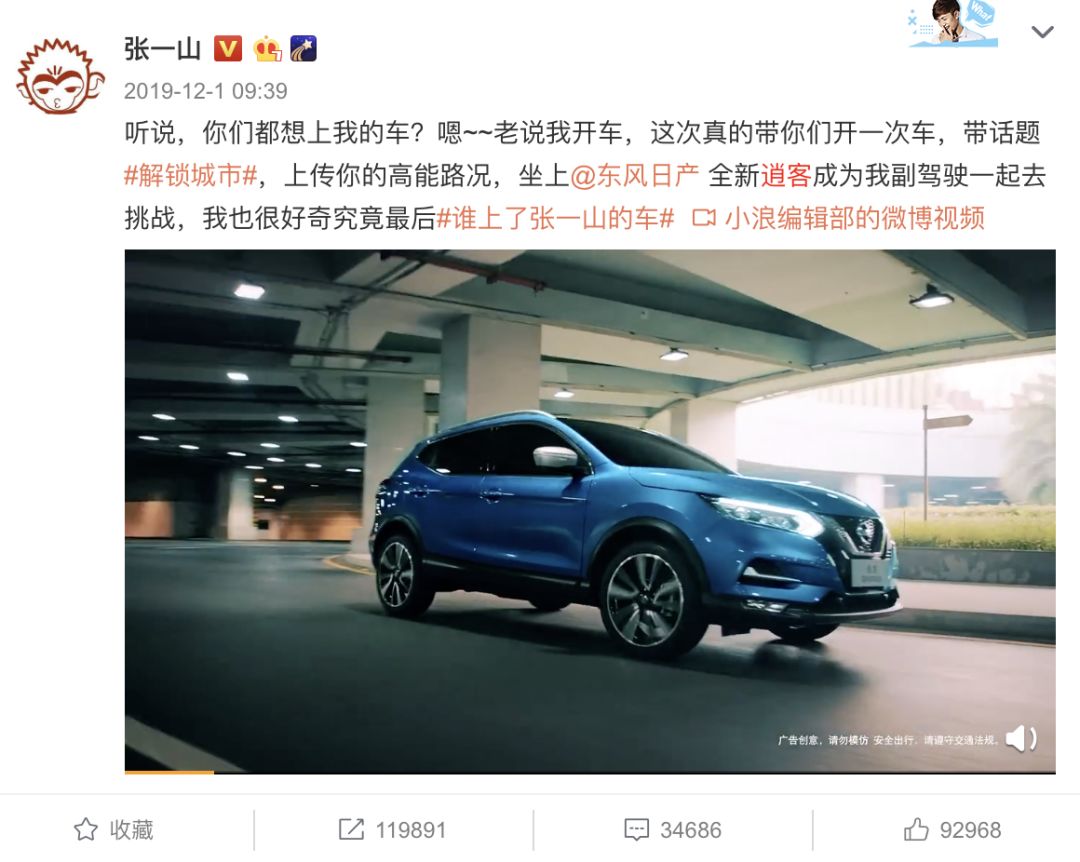Image resolution: width=1080 pixels, height=862 pixels.
Task: Expand the post options chevron menu
Action: pos(1042,32)
